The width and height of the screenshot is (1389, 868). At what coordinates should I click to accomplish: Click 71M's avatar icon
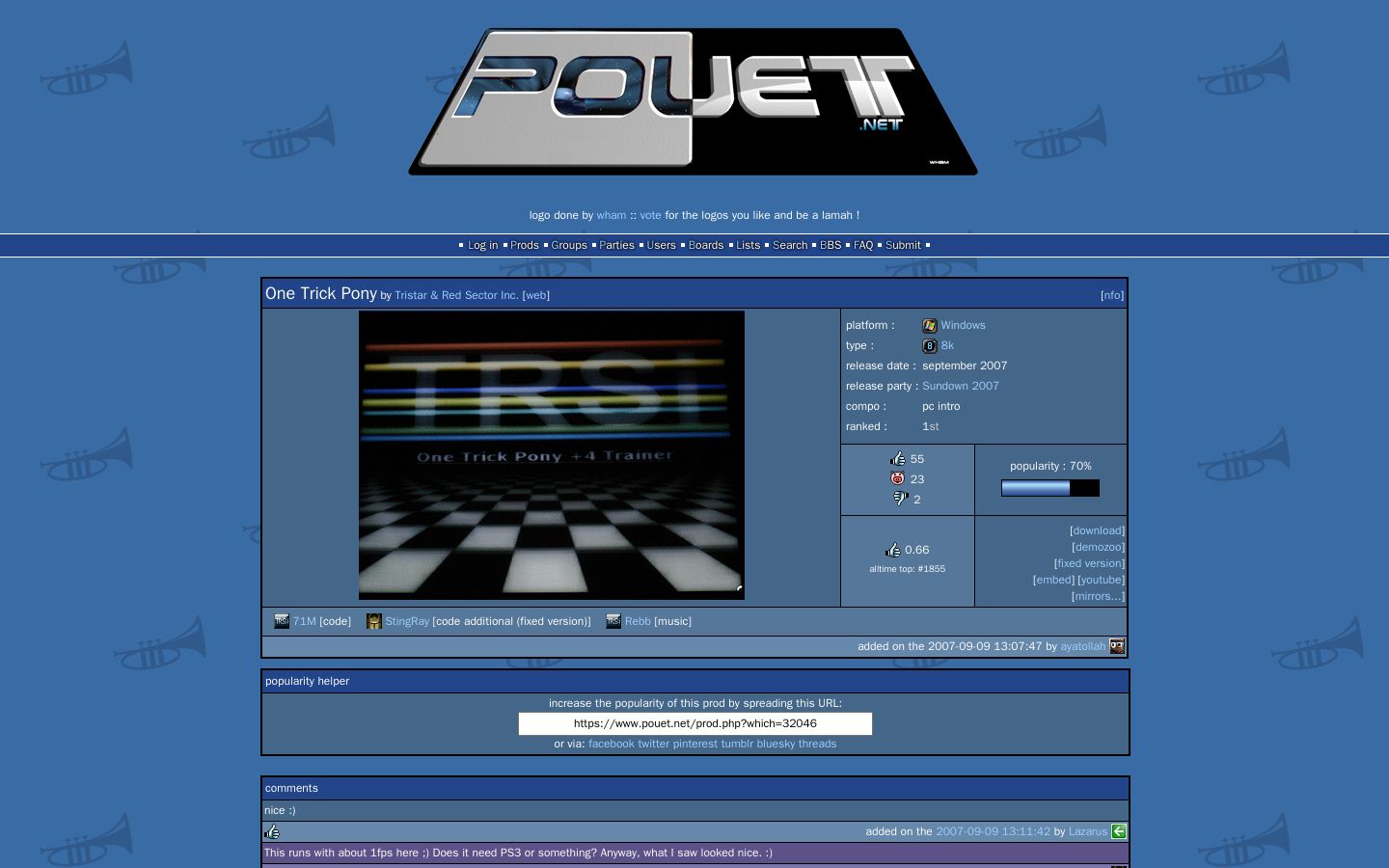(x=282, y=621)
